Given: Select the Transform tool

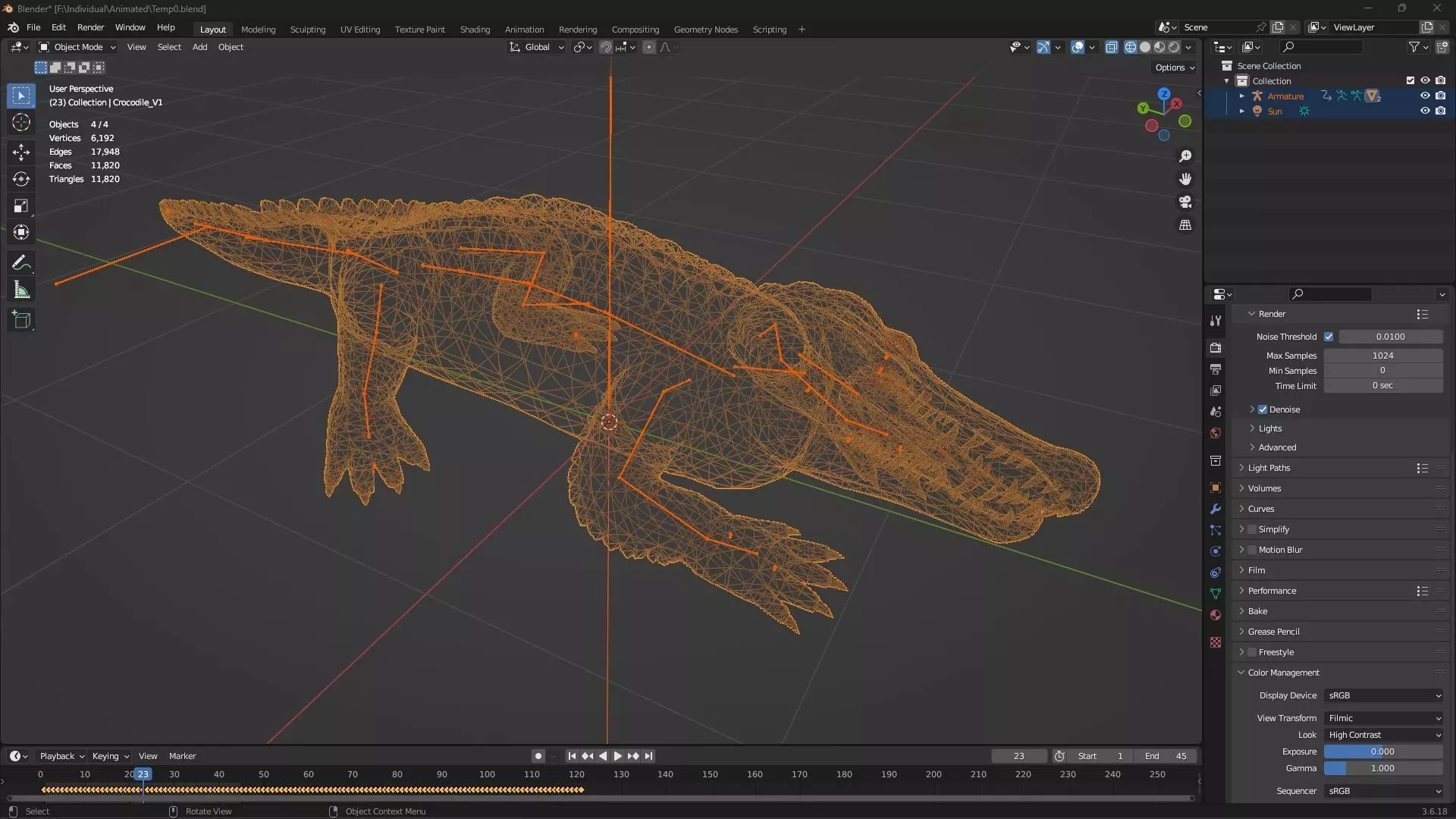Looking at the screenshot, I should [x=21, y=232].
